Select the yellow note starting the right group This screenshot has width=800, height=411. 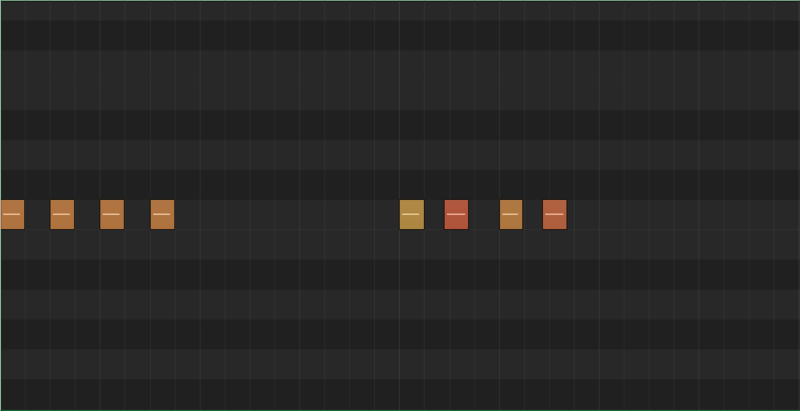(412, 215)
